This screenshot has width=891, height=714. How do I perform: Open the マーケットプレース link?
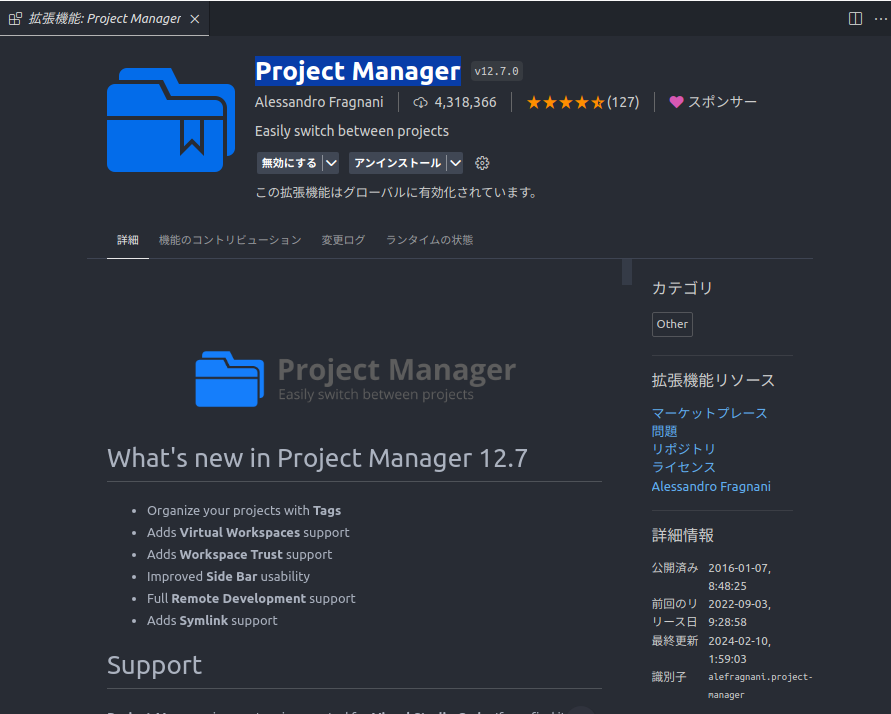point(709,413)
